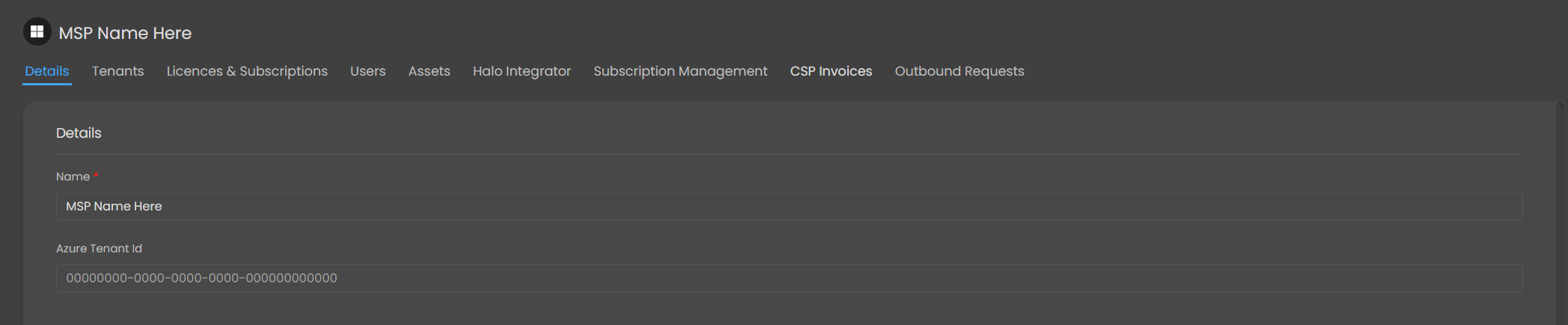Click the Azure Tenant Id label
1568x325 pixels.
tap(99, 249)
